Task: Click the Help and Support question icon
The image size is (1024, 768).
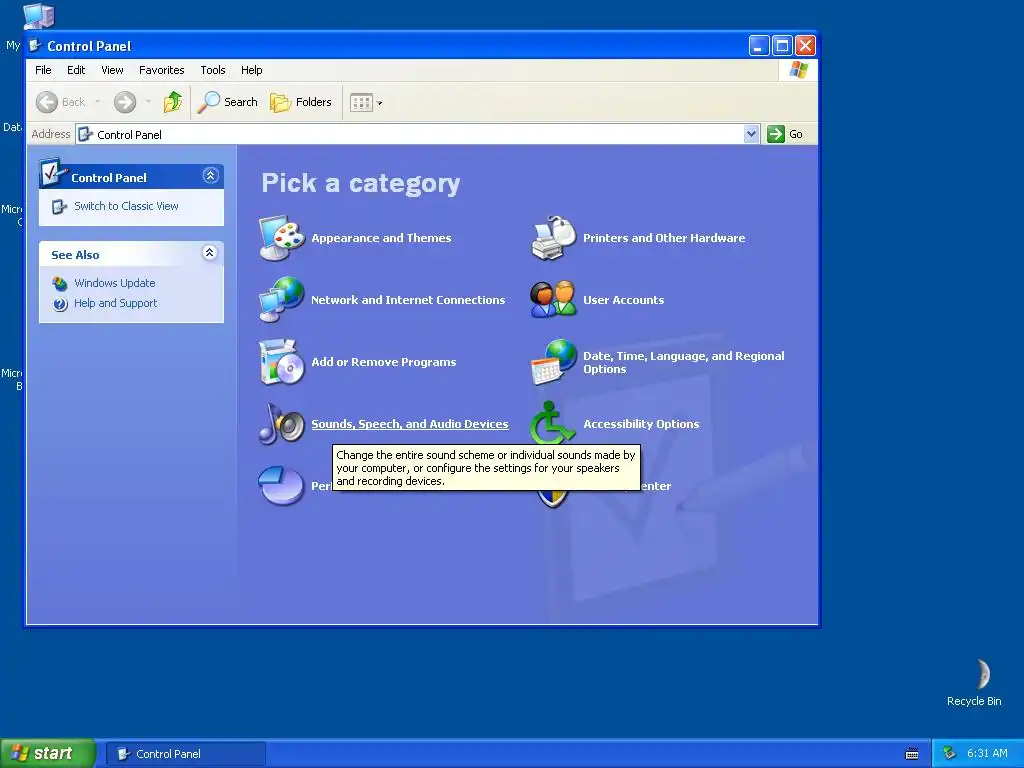Action: point(60,304)
